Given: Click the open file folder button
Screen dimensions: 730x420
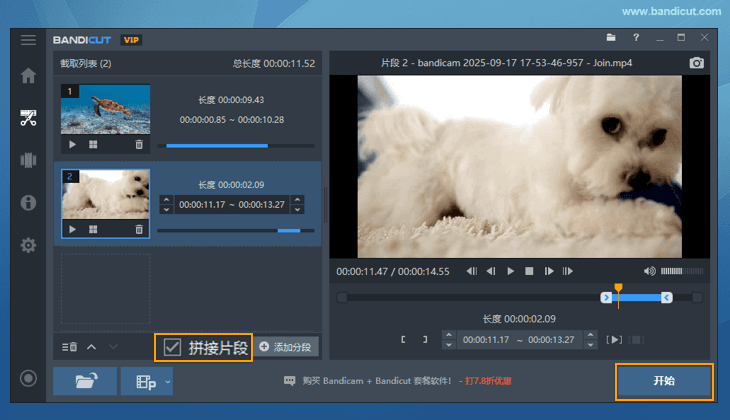Looking at the screenshot, I should coord(85,381).
